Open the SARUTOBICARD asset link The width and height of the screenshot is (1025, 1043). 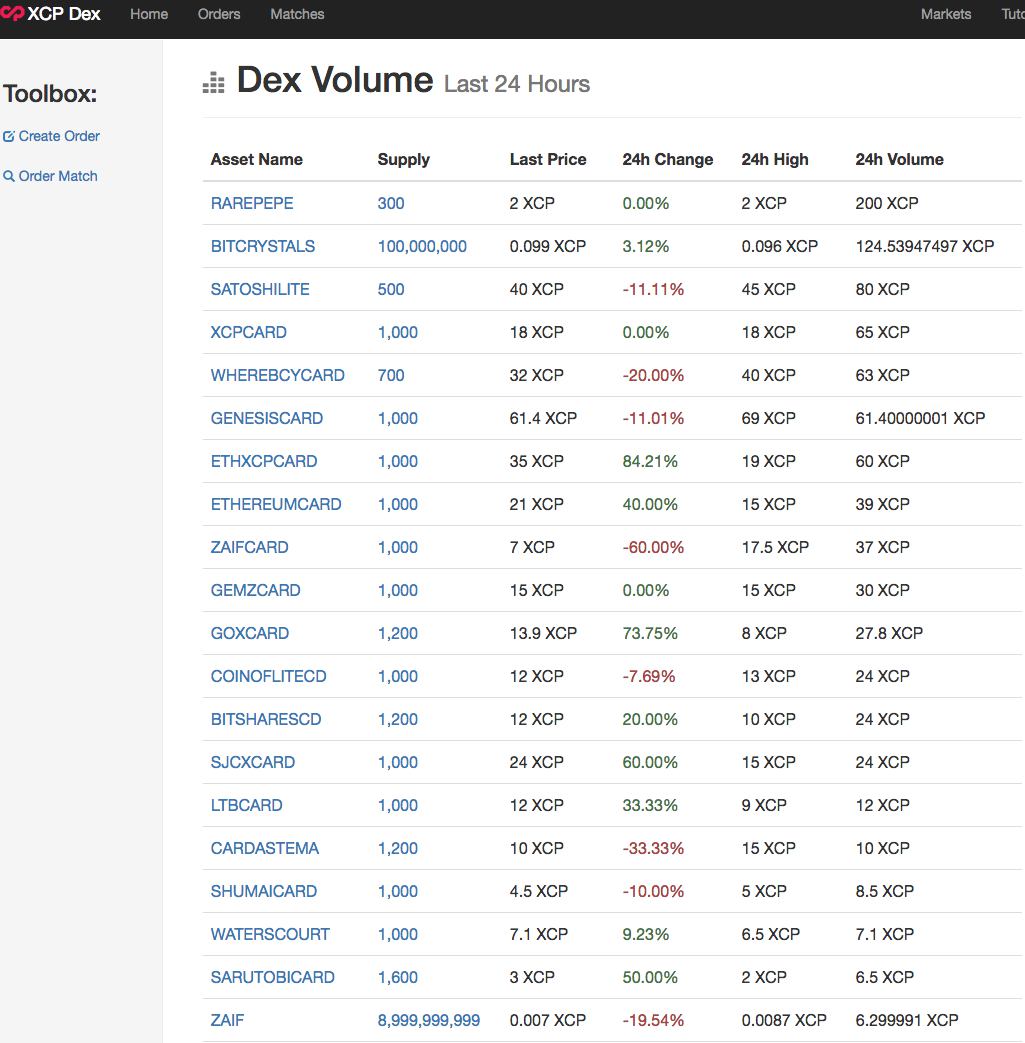click(273, 978)
